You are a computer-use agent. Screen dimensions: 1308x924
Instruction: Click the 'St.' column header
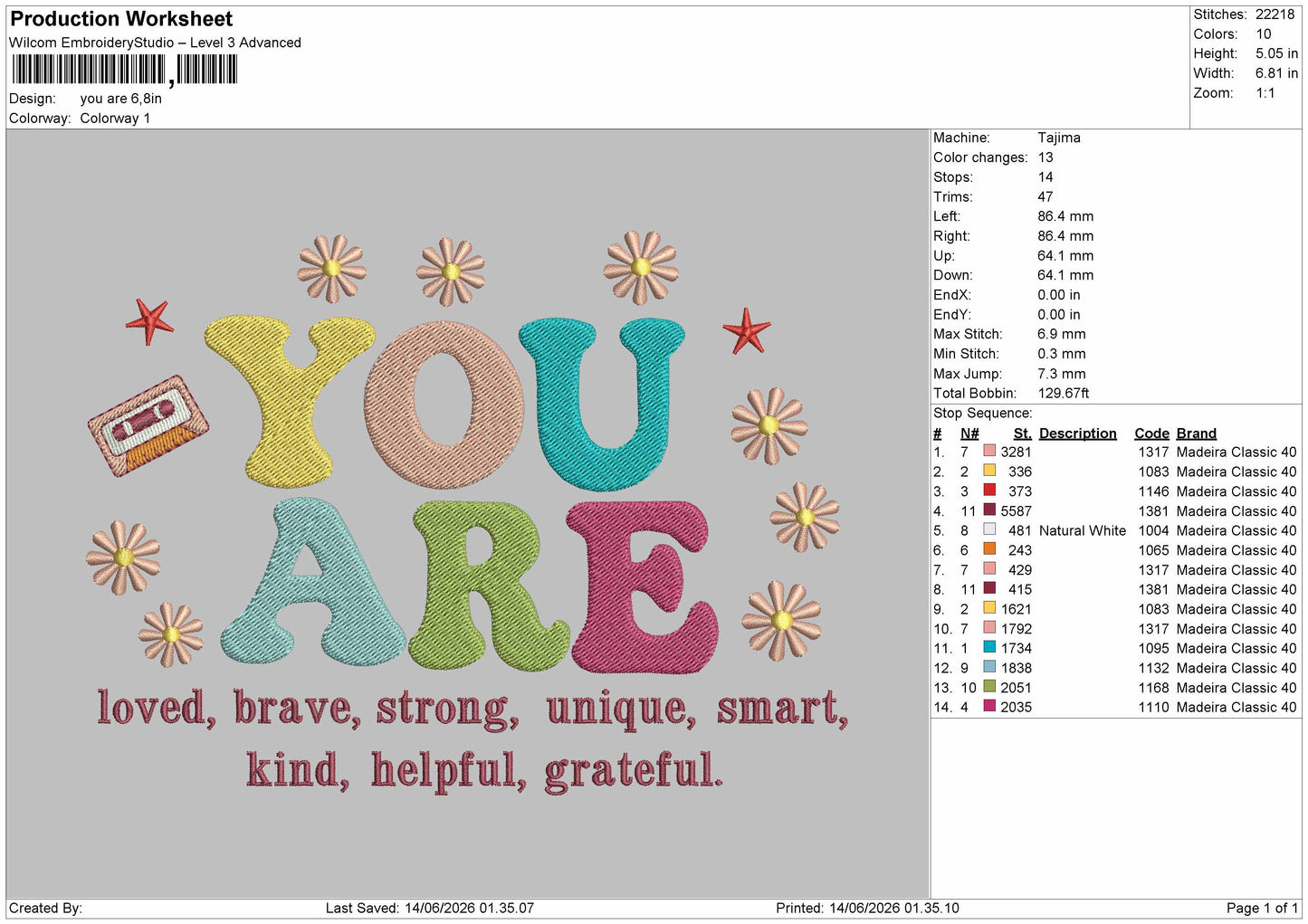point(1023,433)
